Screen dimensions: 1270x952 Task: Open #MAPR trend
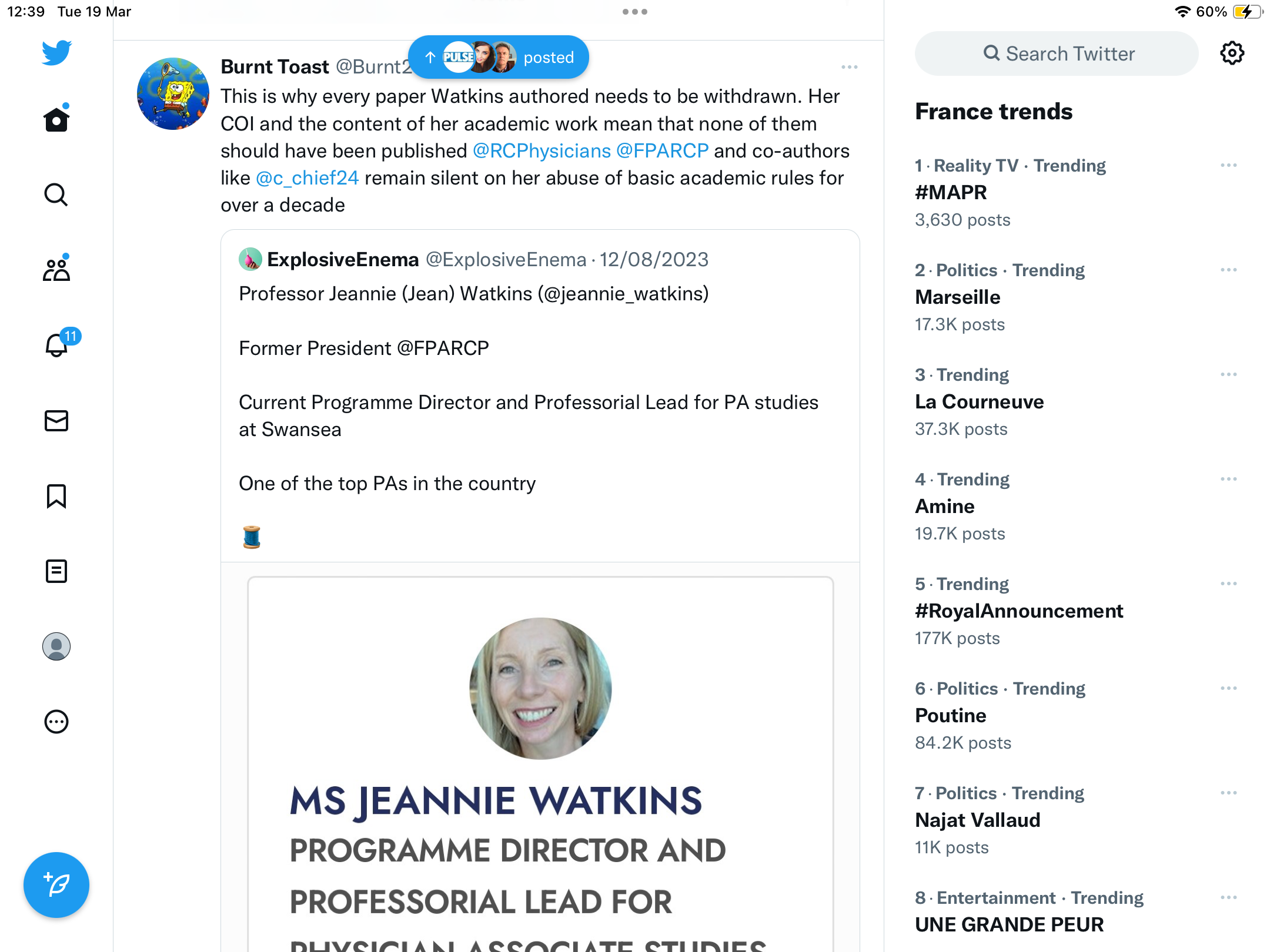(x=951, y=192)
